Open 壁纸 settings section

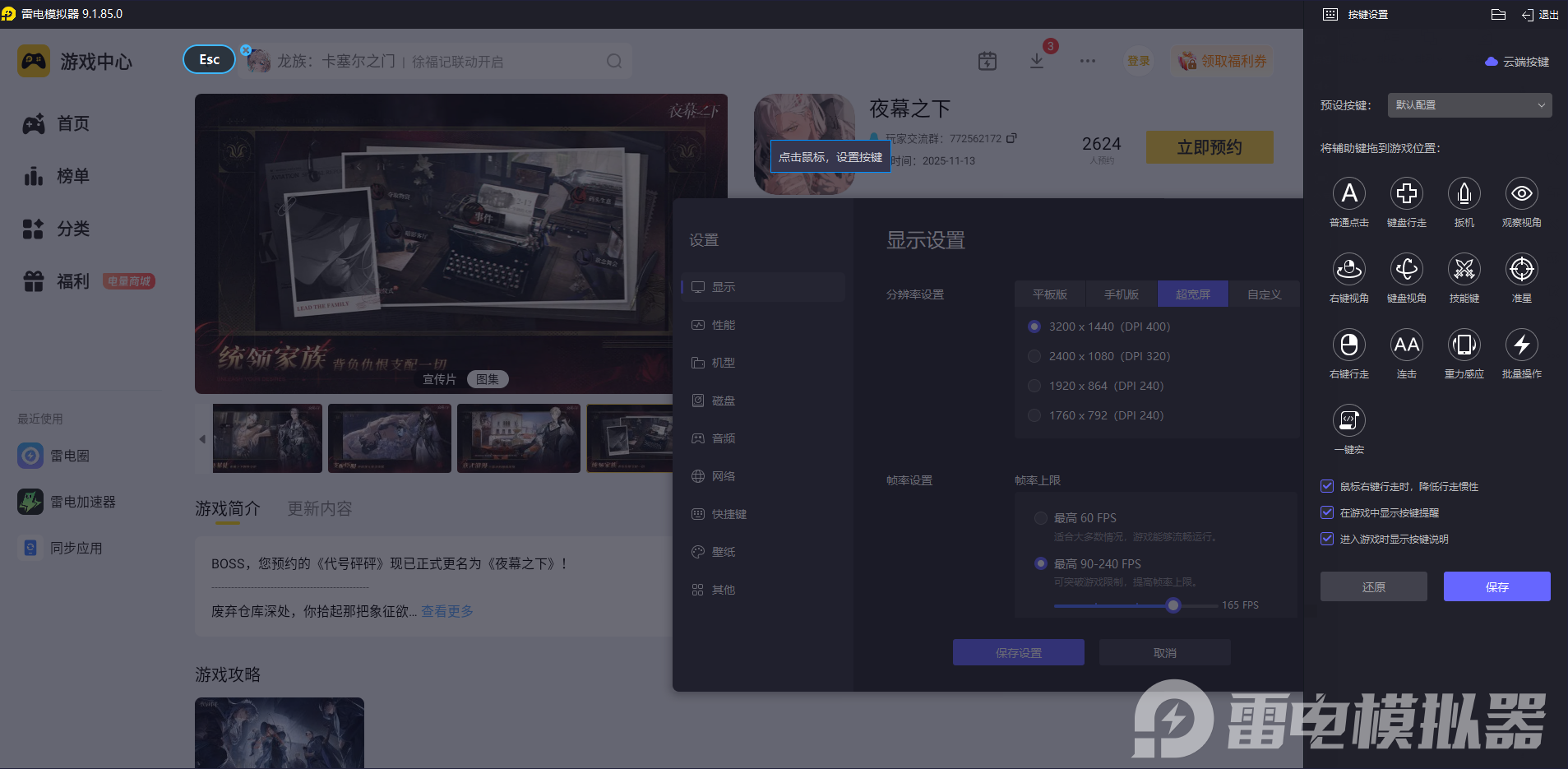(x=763, y=552)
